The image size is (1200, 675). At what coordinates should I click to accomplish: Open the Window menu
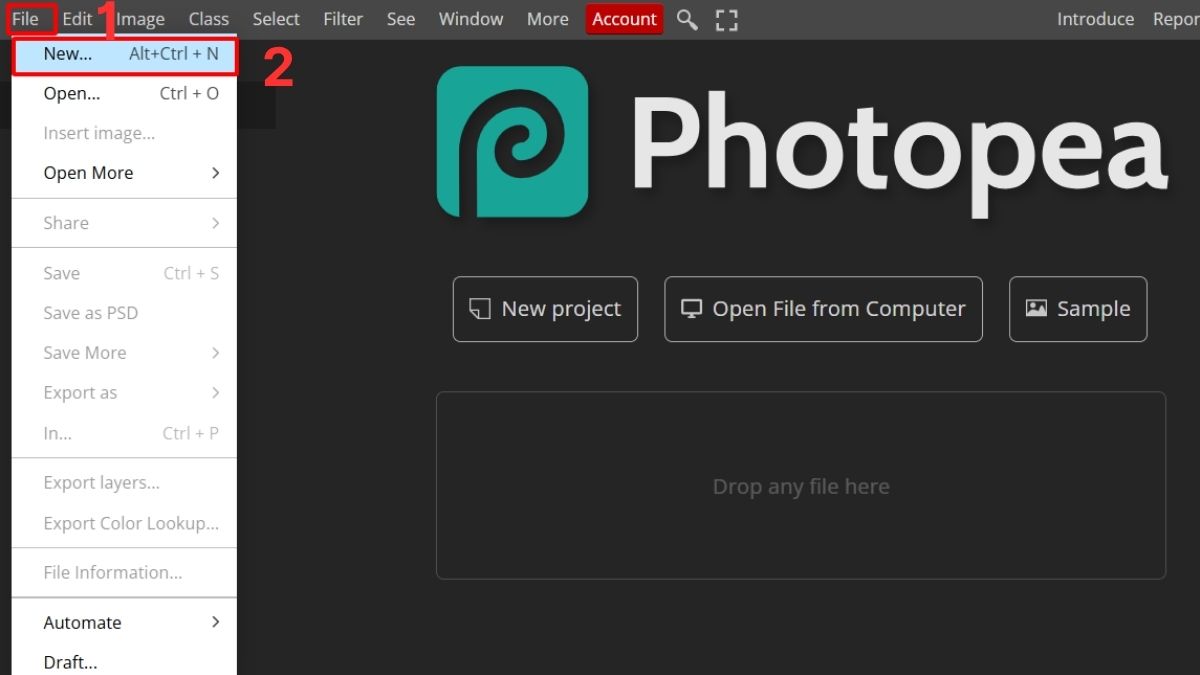pyautogui.click(x=471, y=19)
